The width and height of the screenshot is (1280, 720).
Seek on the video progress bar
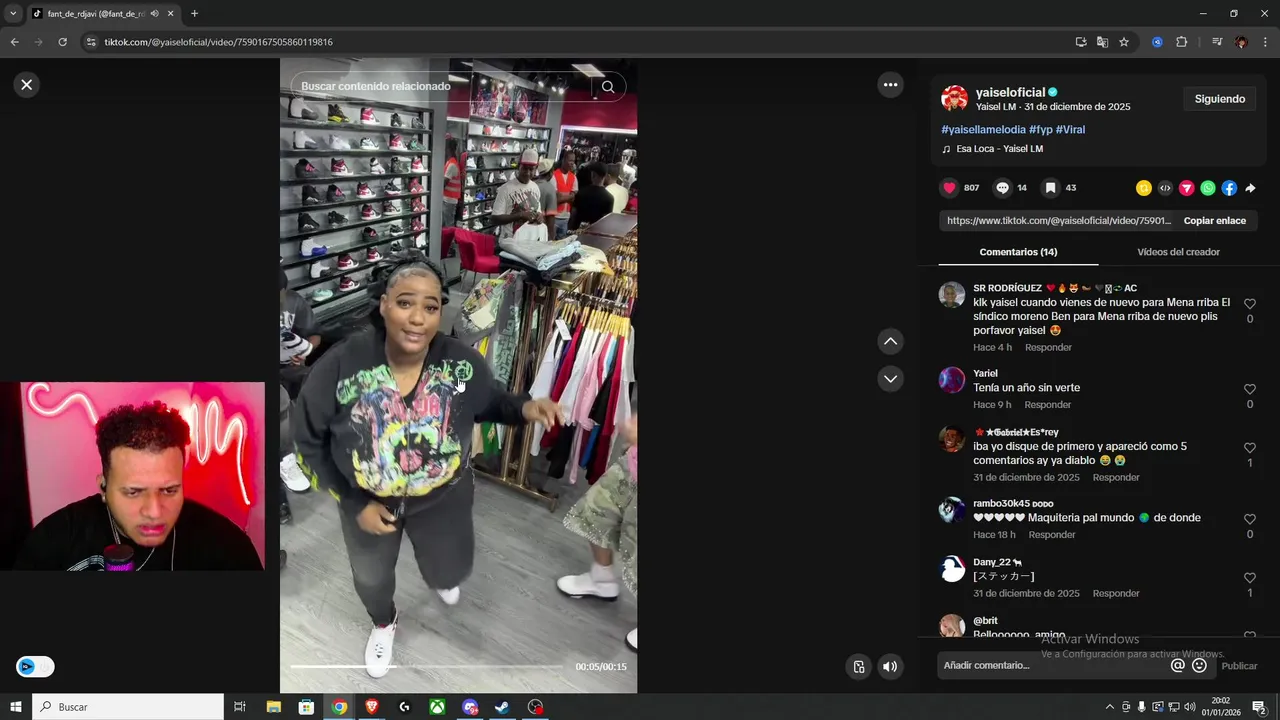tap(427, 667)
